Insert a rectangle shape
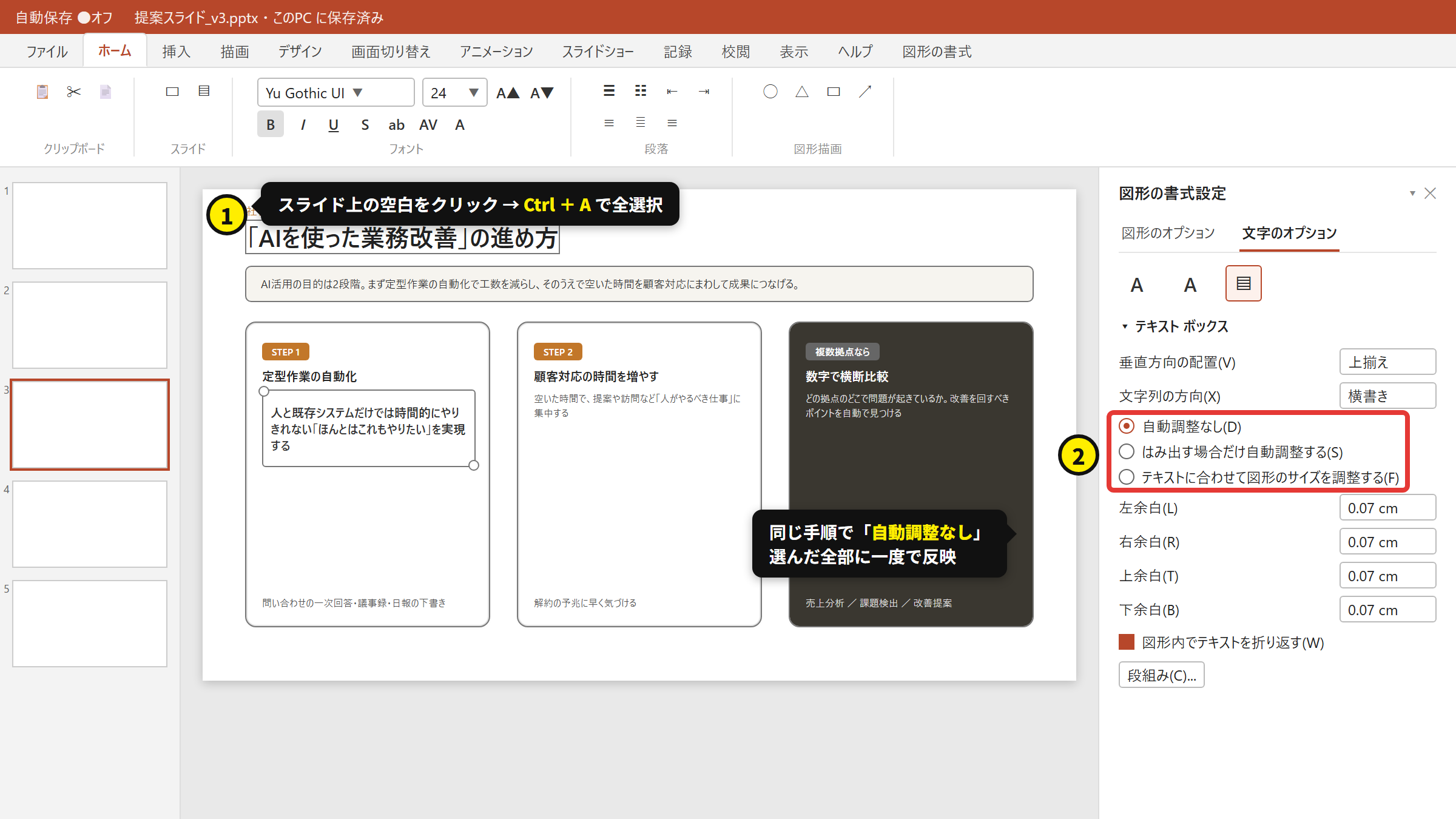The image size is (1456, 819). (834, 92)
